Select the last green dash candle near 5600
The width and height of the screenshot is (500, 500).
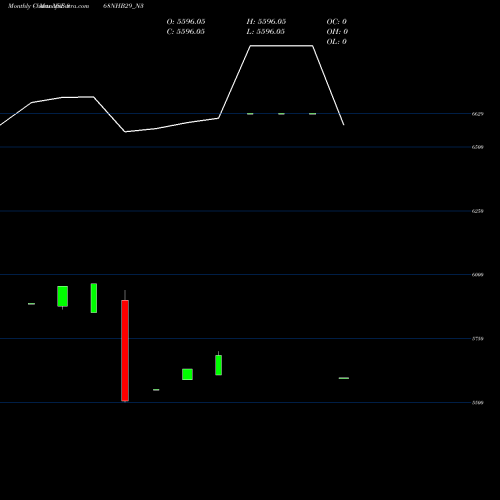point(344,378)
